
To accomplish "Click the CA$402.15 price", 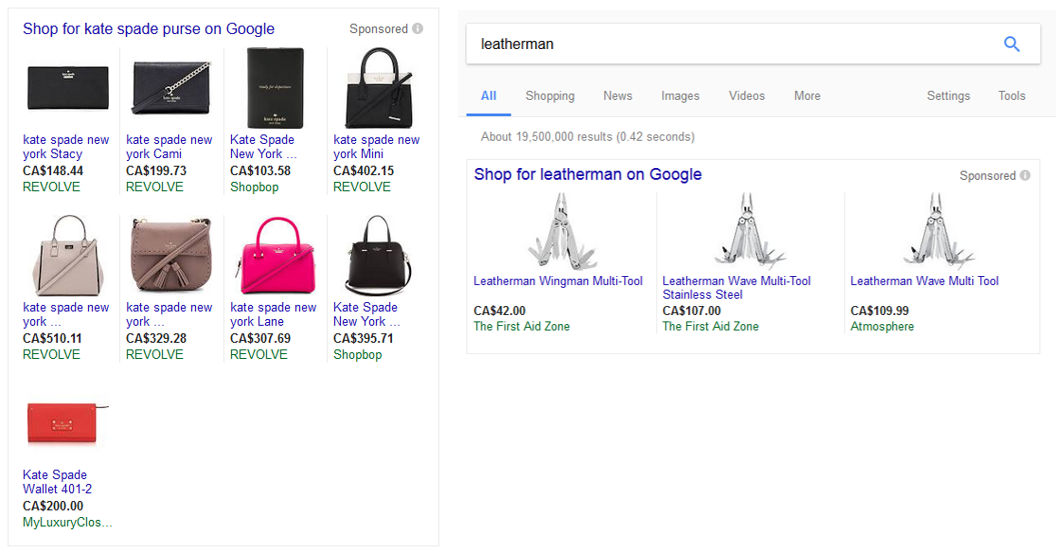I will tap(364, 171).
